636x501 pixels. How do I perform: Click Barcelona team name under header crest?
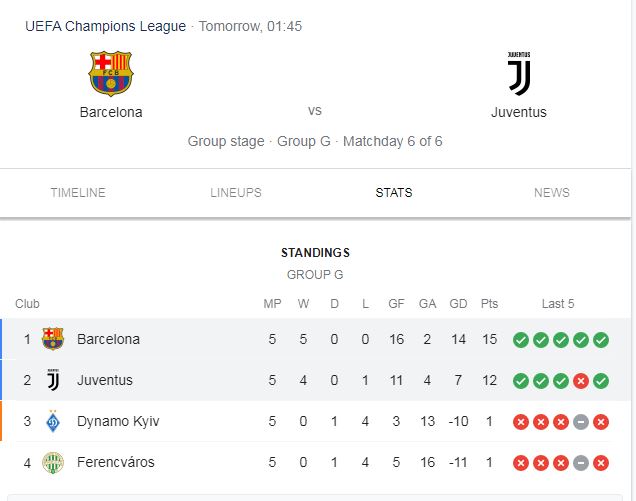coord(111,112)
